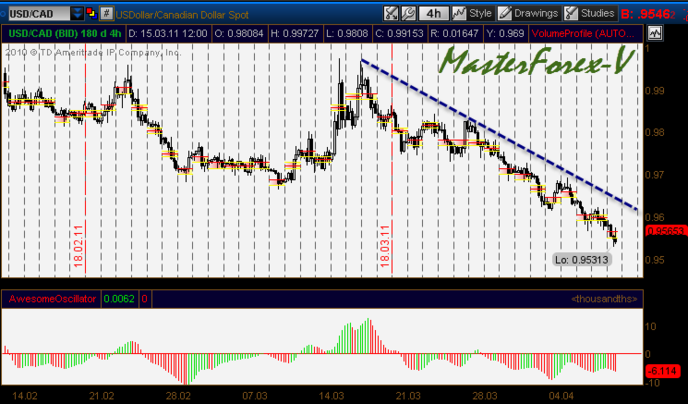Screen dimensions: 688x404
Task: Click the chart sharing tool icon
Action: tap(391, 14)
